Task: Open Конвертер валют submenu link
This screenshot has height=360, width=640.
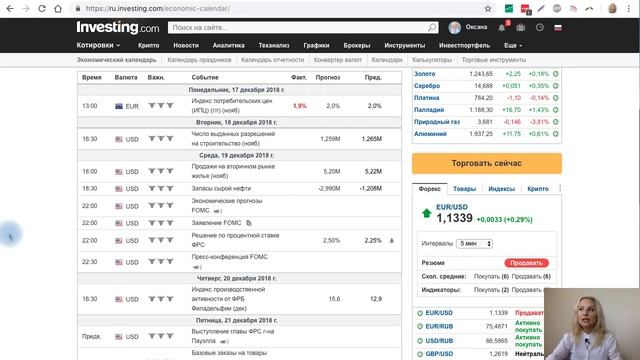Action: tap(338, 60)
